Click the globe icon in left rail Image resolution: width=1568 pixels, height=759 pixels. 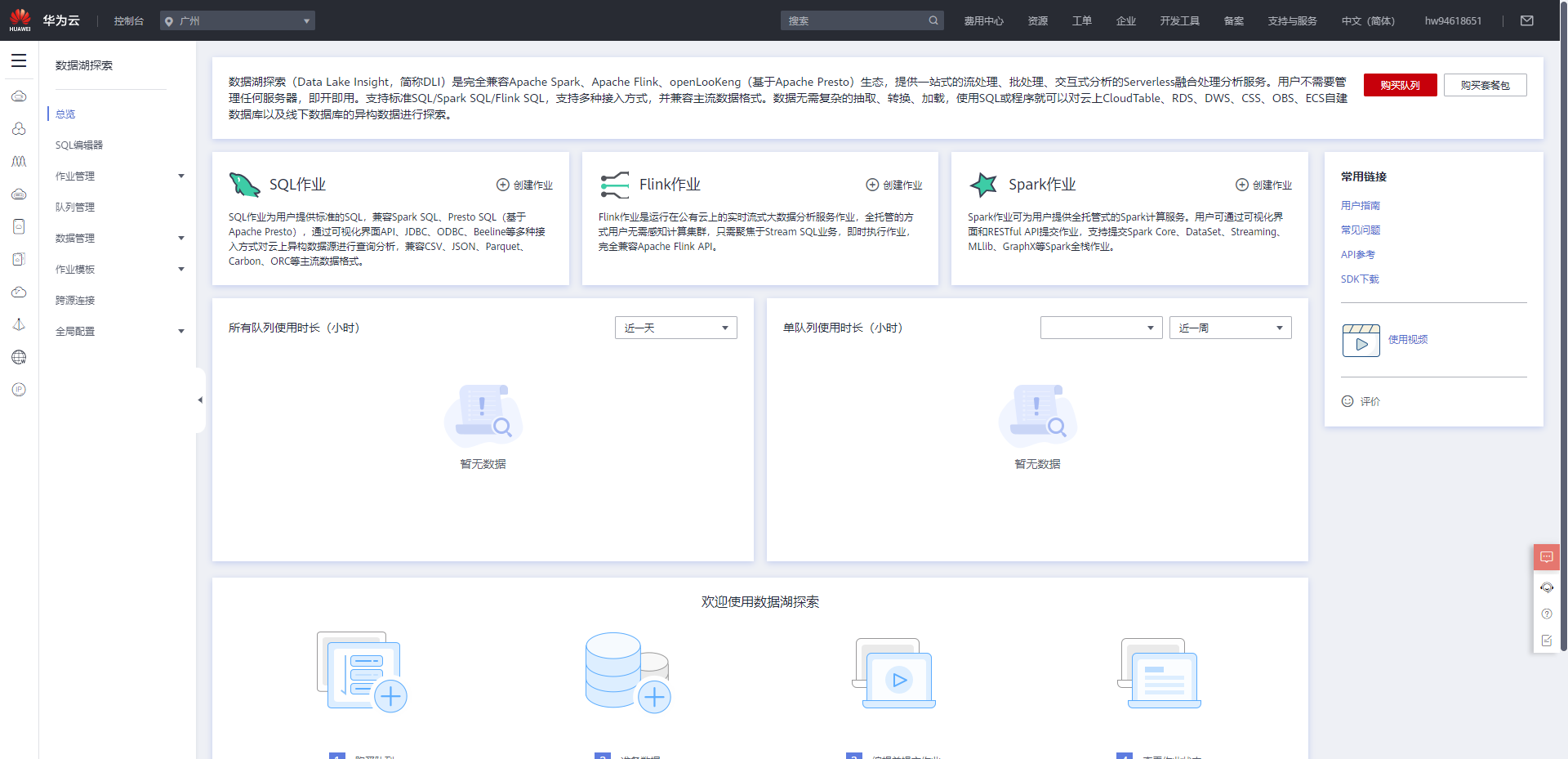pos(19,357)
